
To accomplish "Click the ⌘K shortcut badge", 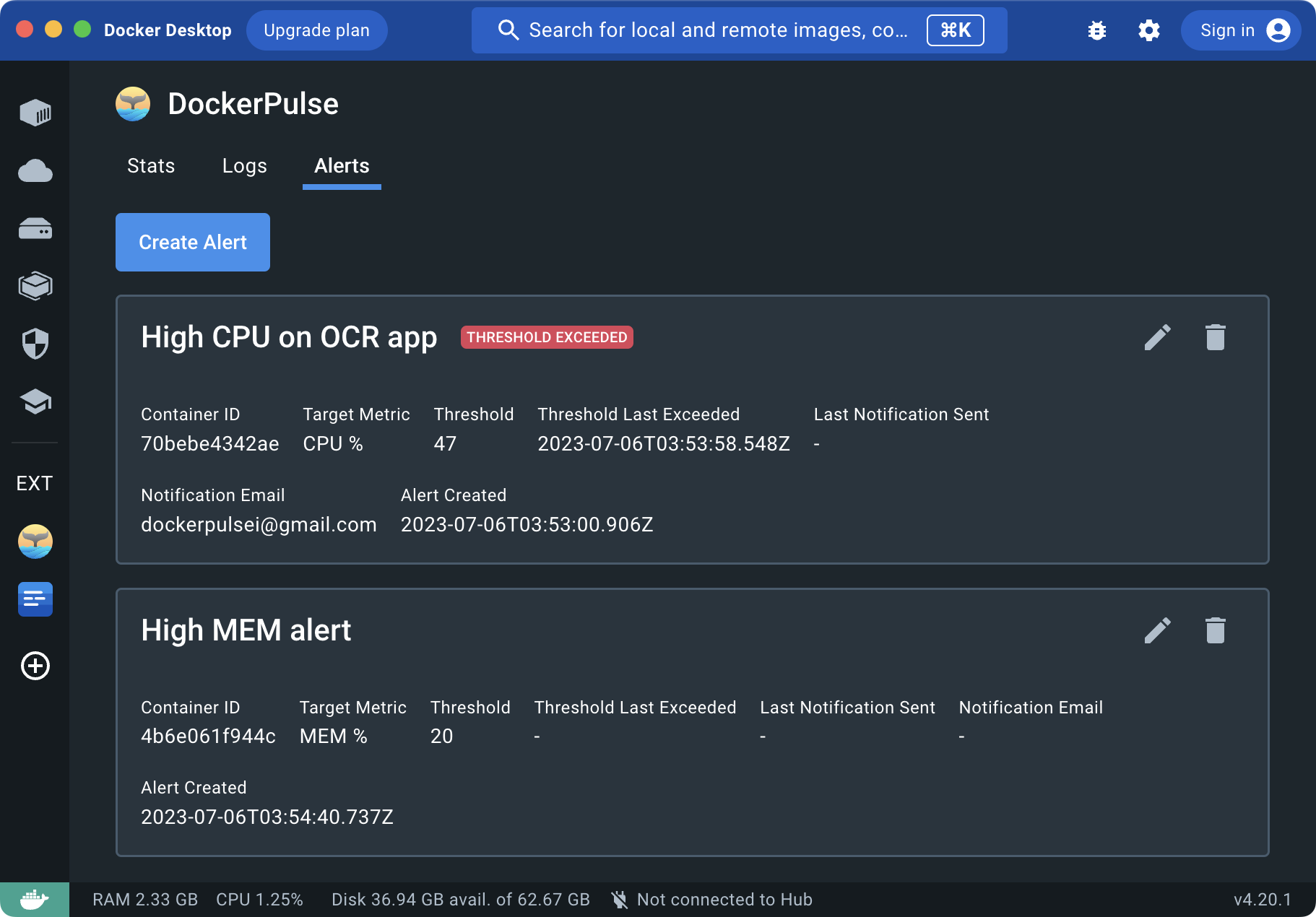I will click(x=956, y=30).
